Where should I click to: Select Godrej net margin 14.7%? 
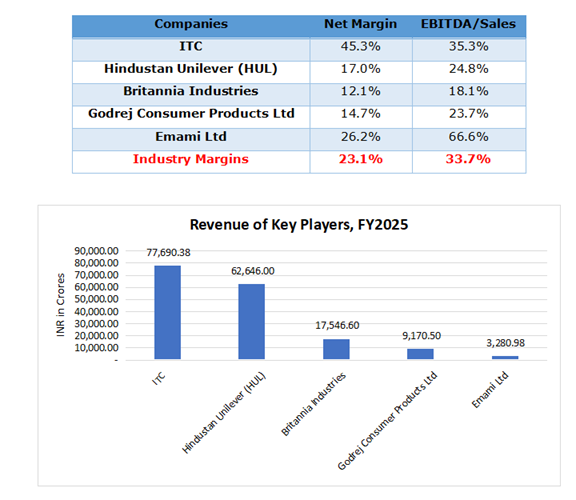click(360, 114)
